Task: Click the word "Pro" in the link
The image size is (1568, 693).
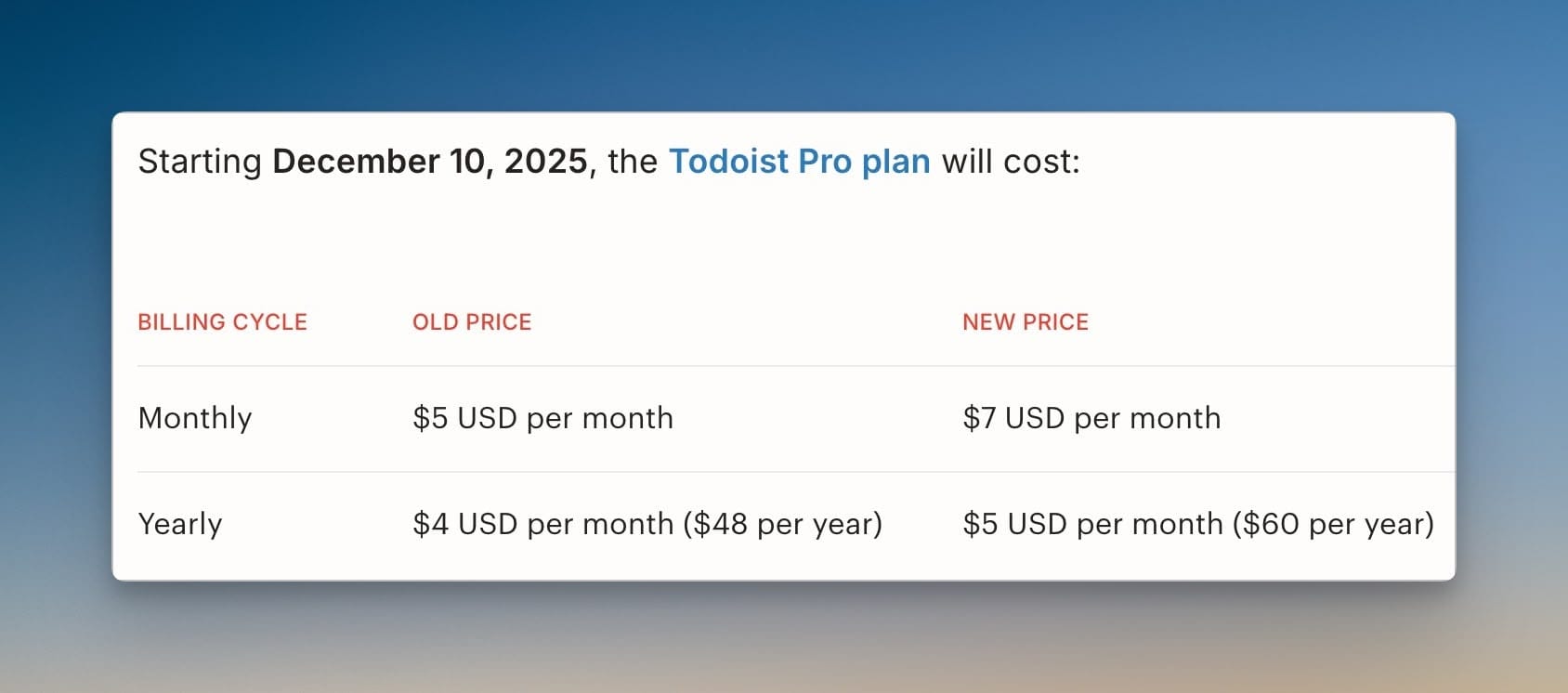Action: click(824, 162)
